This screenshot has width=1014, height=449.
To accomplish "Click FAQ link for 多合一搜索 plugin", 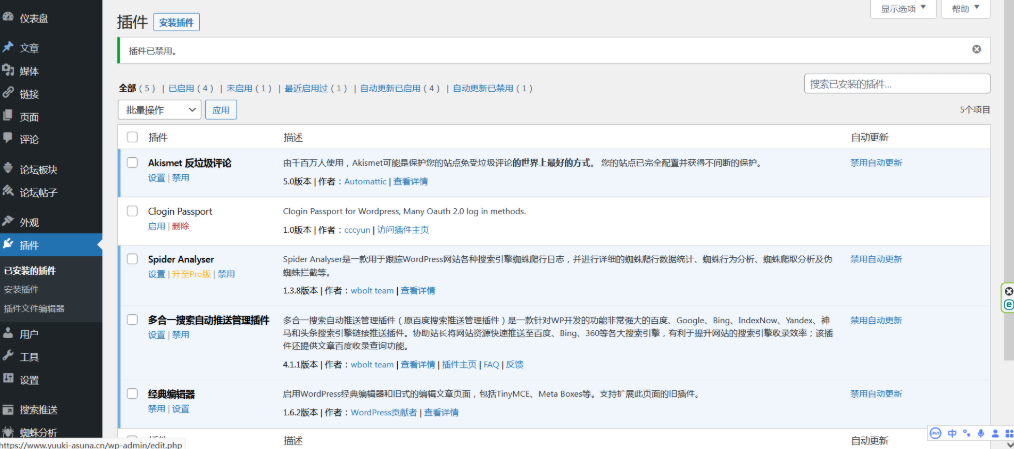I will pos(491,364).
